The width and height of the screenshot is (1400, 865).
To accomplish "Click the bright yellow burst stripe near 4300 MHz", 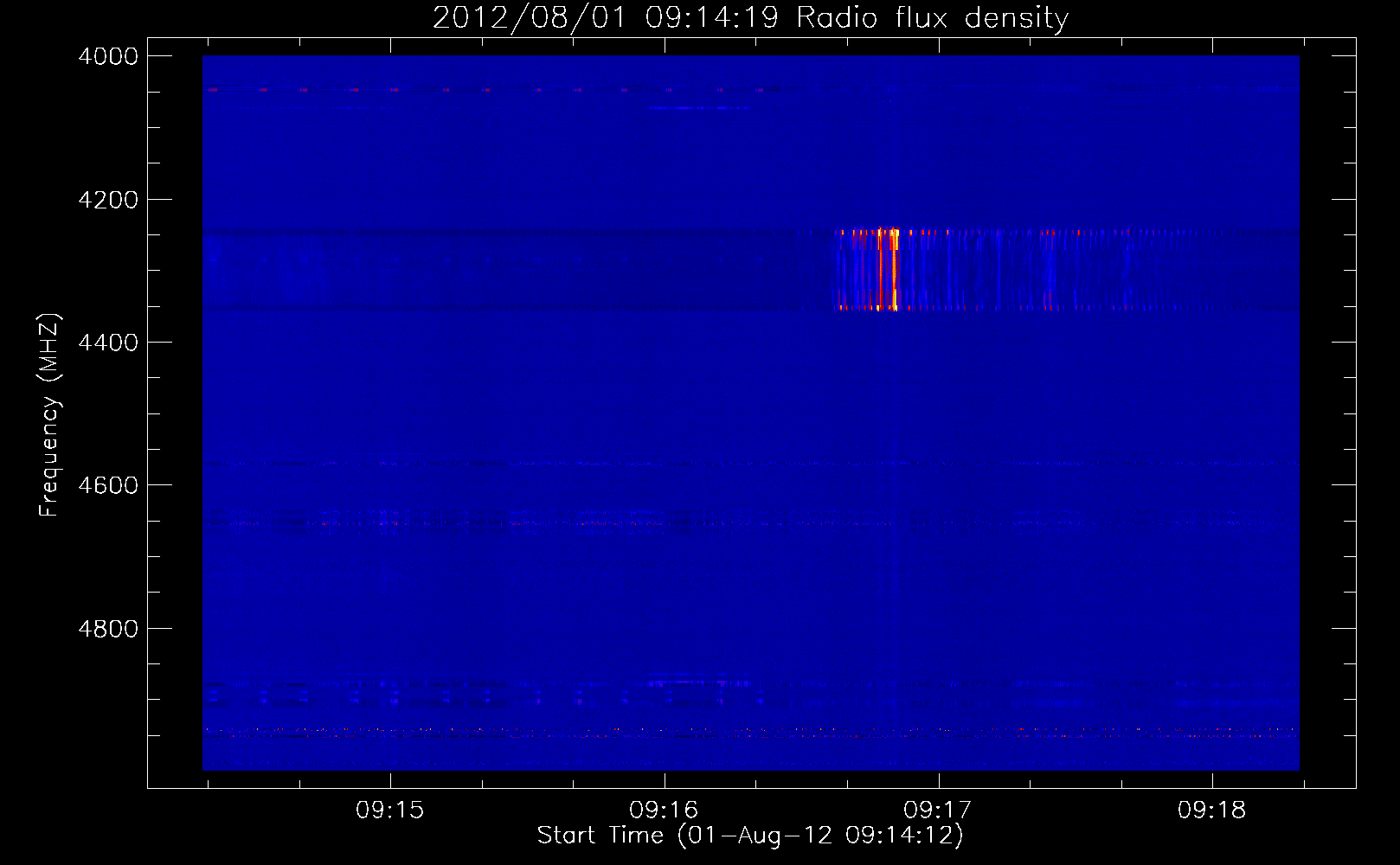I will click(x=894, y=269).
